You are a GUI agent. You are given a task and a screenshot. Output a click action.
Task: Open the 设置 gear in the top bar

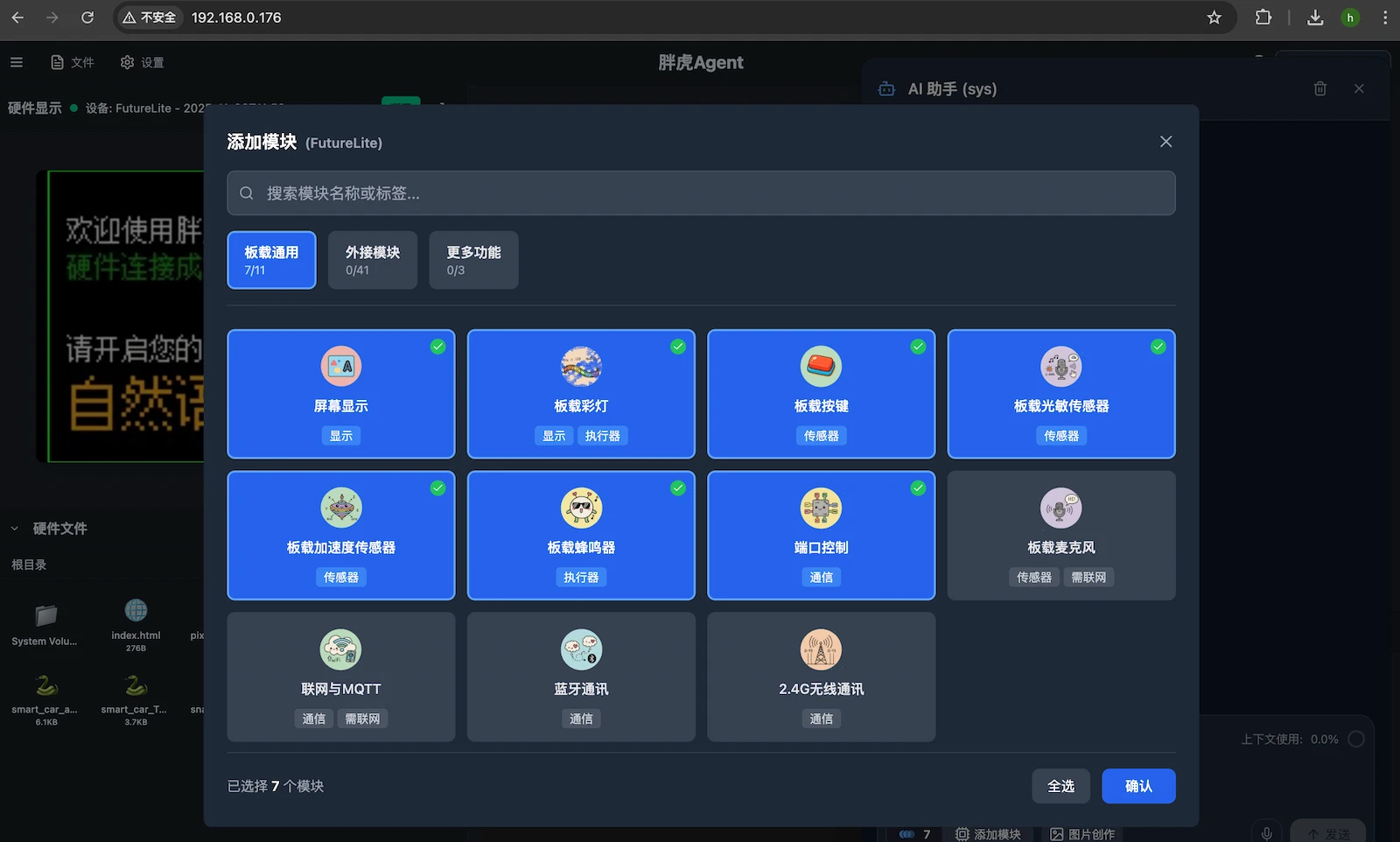pyautogui.click(x=143, y=62)
